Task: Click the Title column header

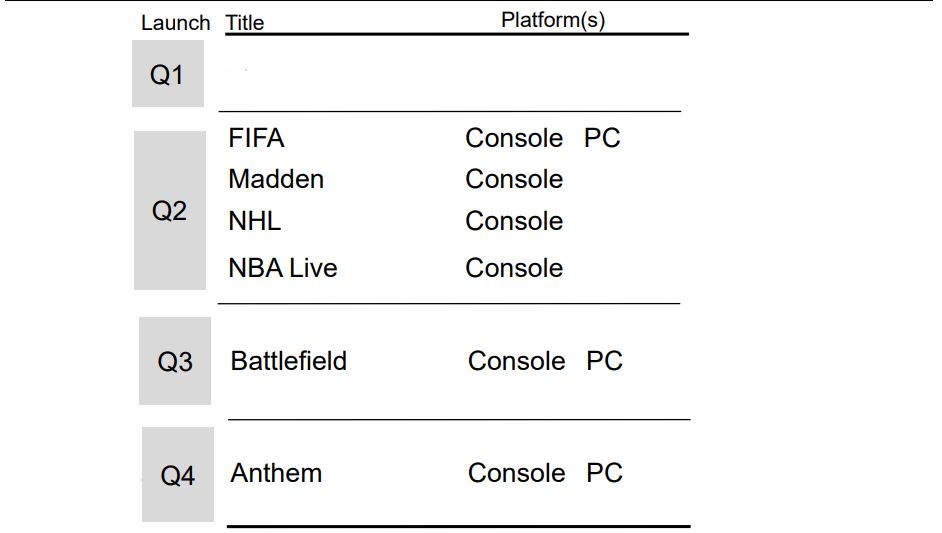Action: pos(245,23)
